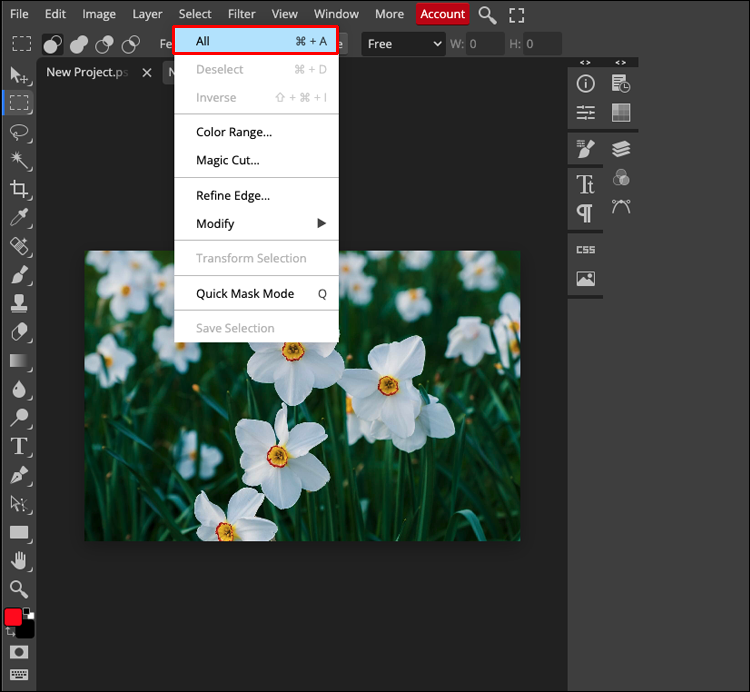Enable intersect-selection mode in options bar
Image resolution: width=750 pixels, height=692 pixels.
tap(130, 44)
